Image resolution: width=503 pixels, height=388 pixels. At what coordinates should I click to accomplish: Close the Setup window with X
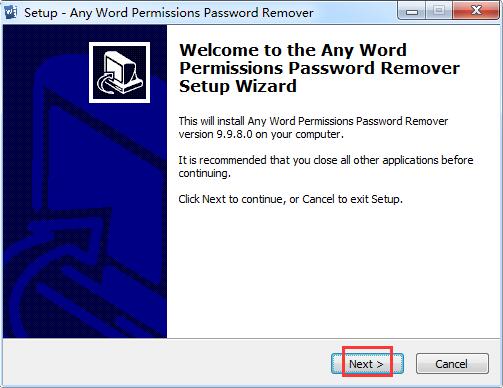[x=476, y=11]
